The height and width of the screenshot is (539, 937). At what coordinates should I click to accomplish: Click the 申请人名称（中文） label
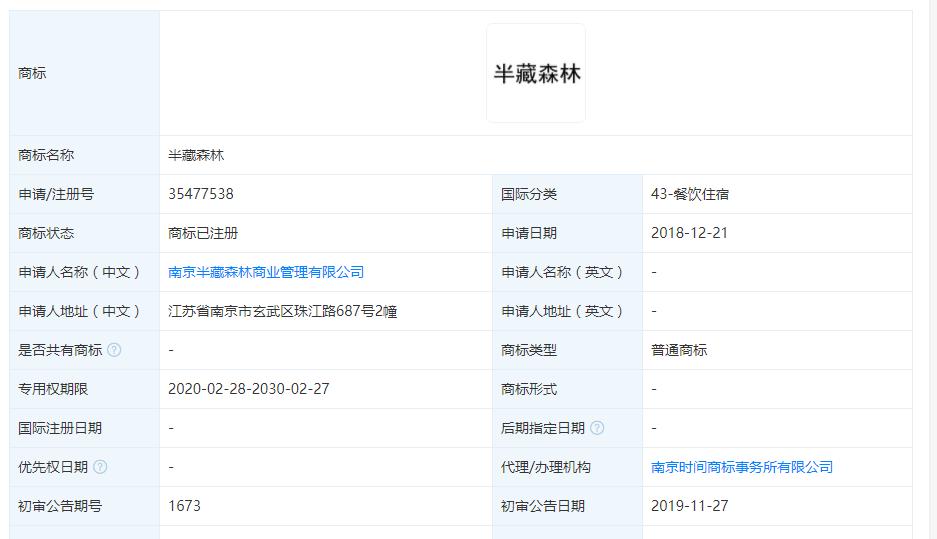tap(79, 272)
